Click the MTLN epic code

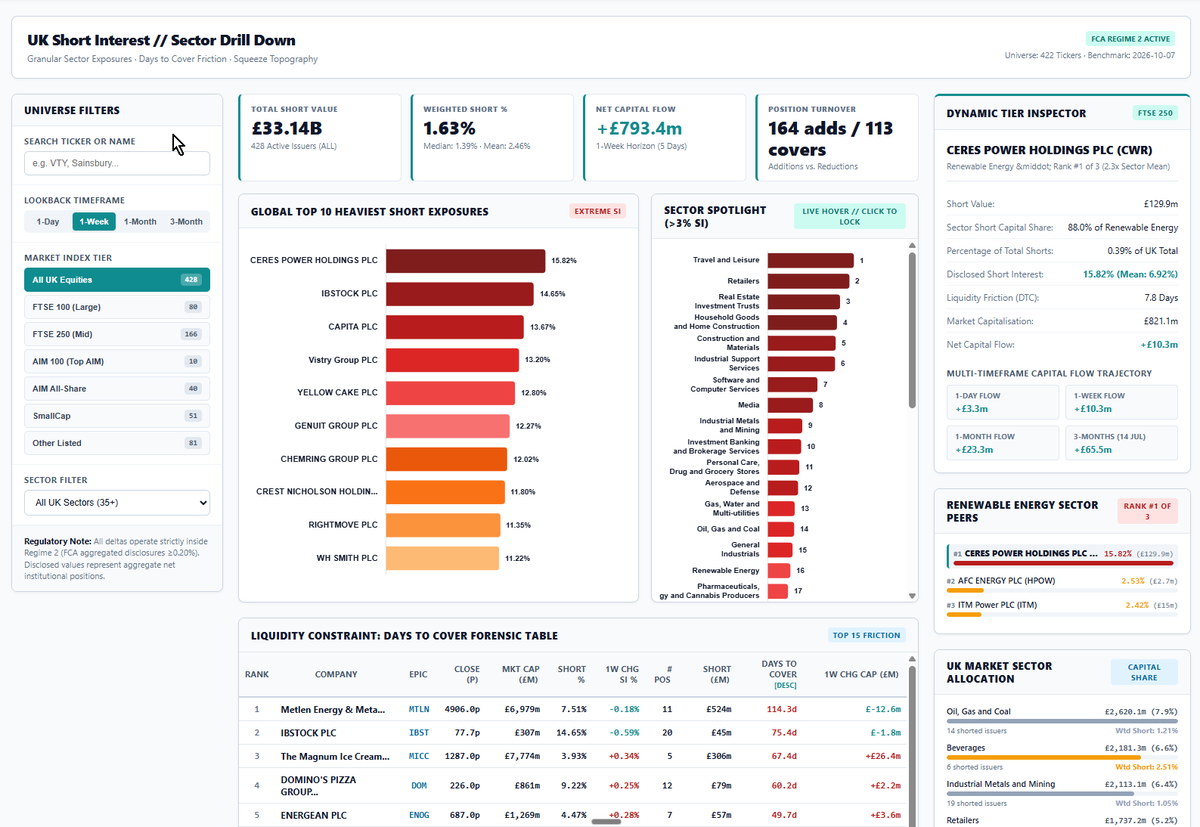click(419, 709)
